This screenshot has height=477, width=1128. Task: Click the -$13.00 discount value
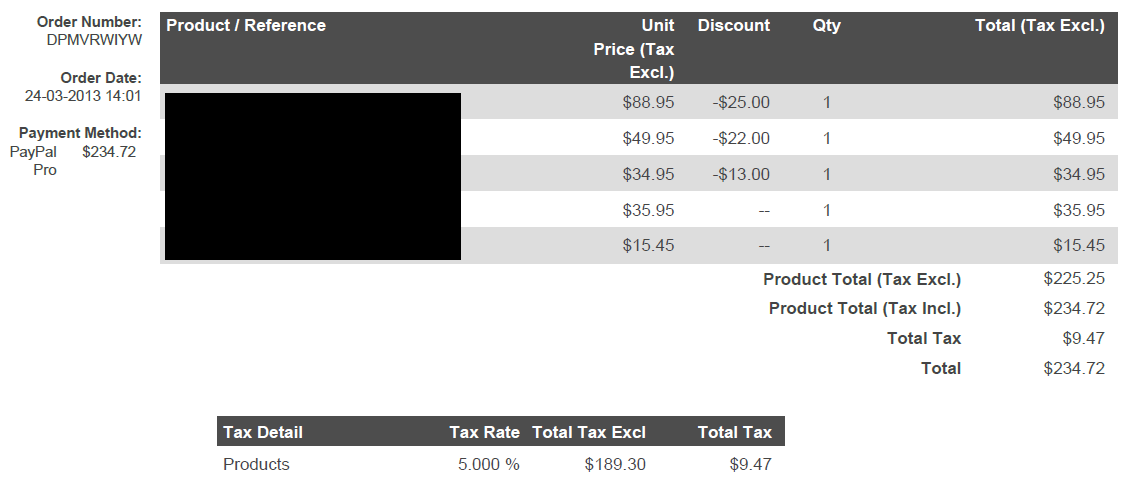point(741,174)
